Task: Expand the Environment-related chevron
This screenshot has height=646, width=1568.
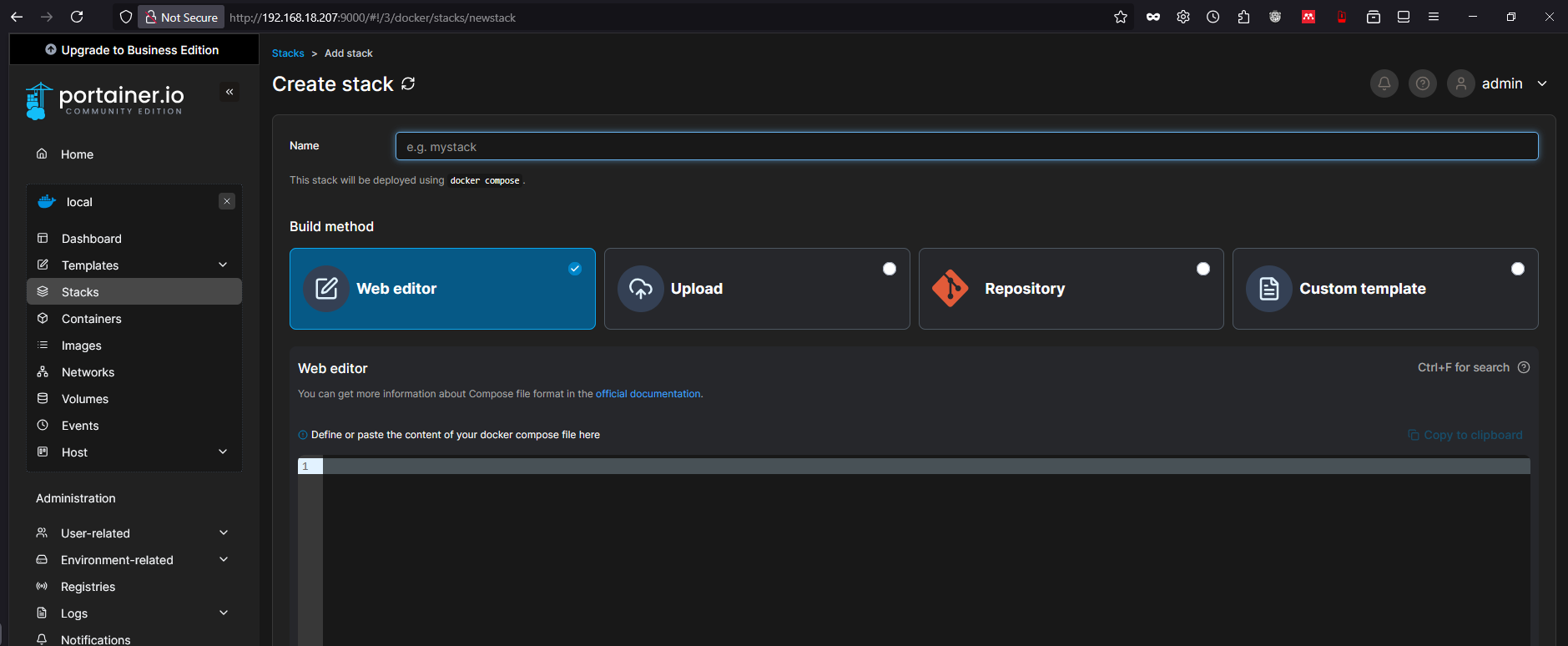Action: pyautogui.click(x=224, y=559)
